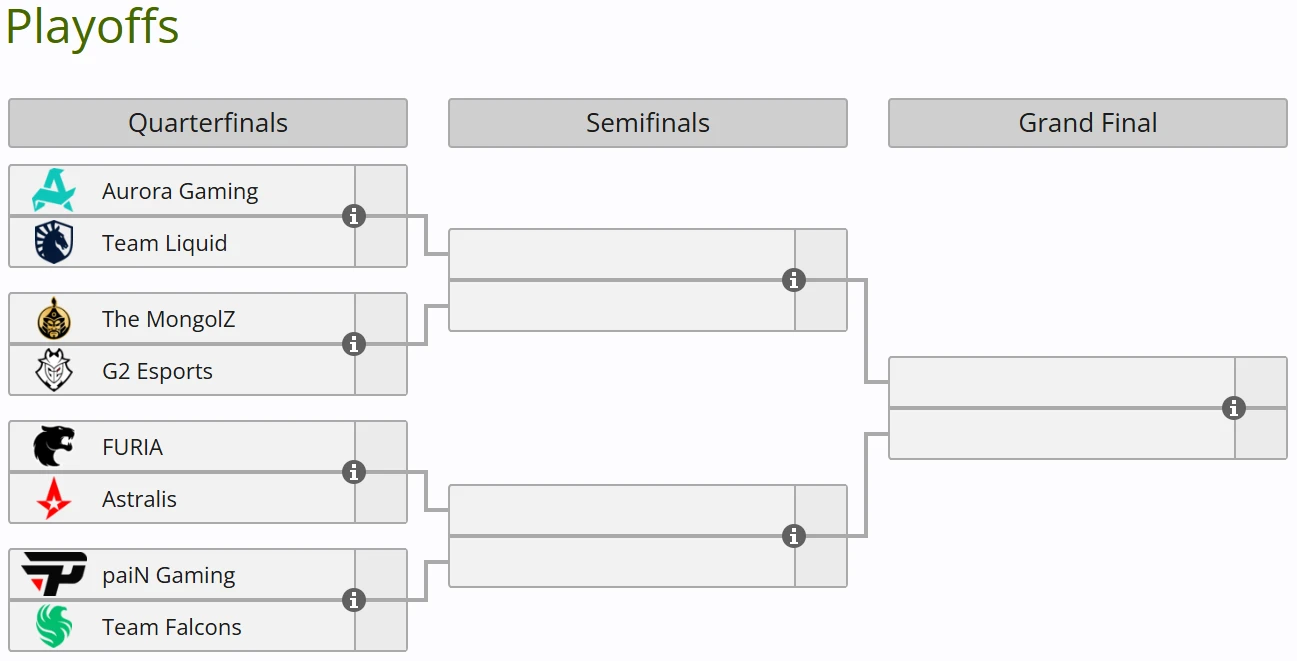Open the Grand Final match info popup
Image resolution: width=1297 pixels, height=661 pixels.
point(1234,408)
